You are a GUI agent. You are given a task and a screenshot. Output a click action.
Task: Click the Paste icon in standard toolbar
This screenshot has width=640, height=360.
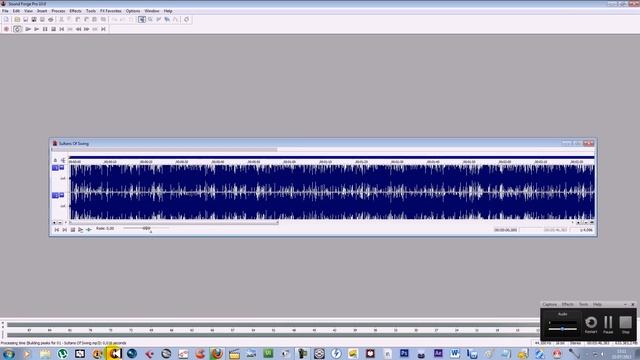(78, 20)
